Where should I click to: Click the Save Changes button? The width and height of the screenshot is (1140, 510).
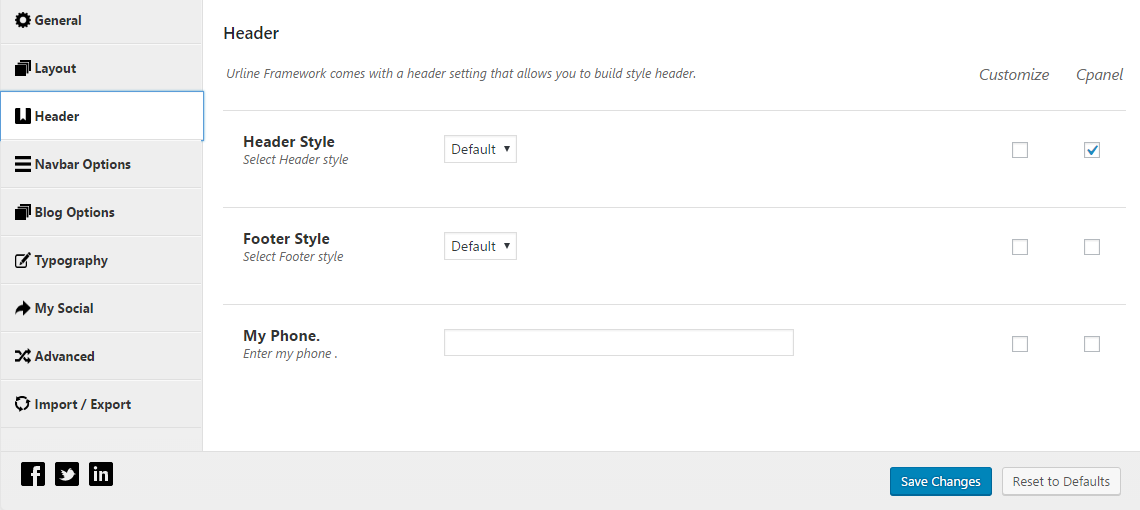point(941,482)
